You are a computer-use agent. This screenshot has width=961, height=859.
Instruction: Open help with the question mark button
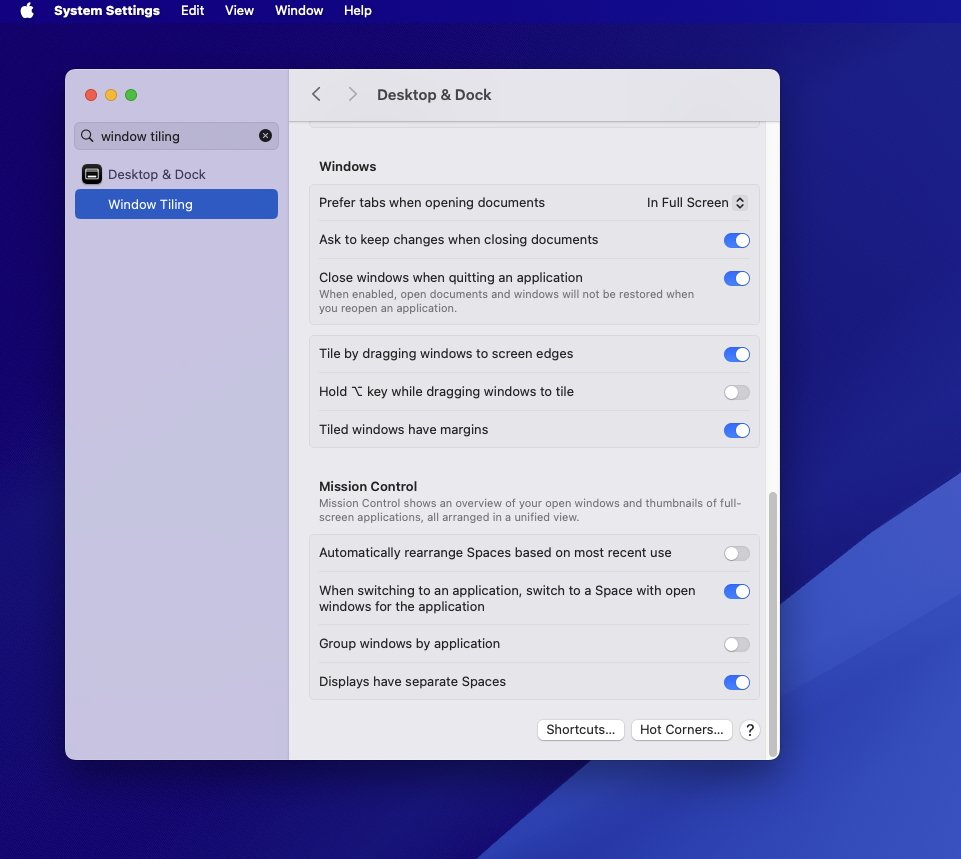click(750, 730)
